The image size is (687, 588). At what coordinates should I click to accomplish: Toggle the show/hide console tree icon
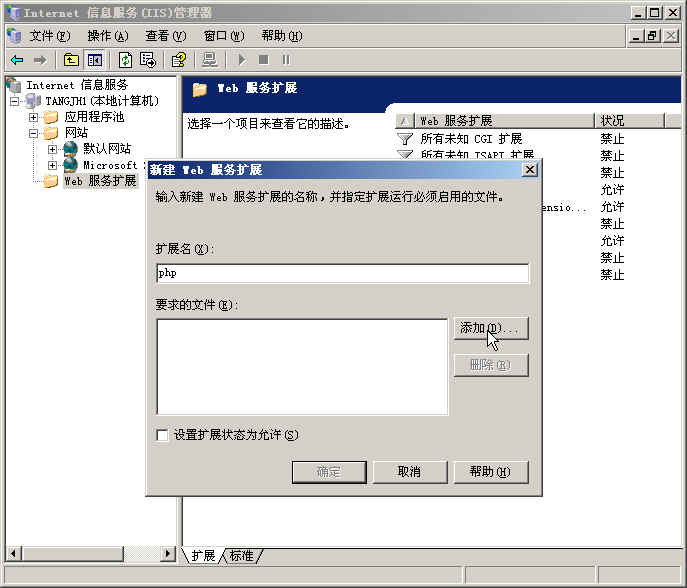[94, 60]
